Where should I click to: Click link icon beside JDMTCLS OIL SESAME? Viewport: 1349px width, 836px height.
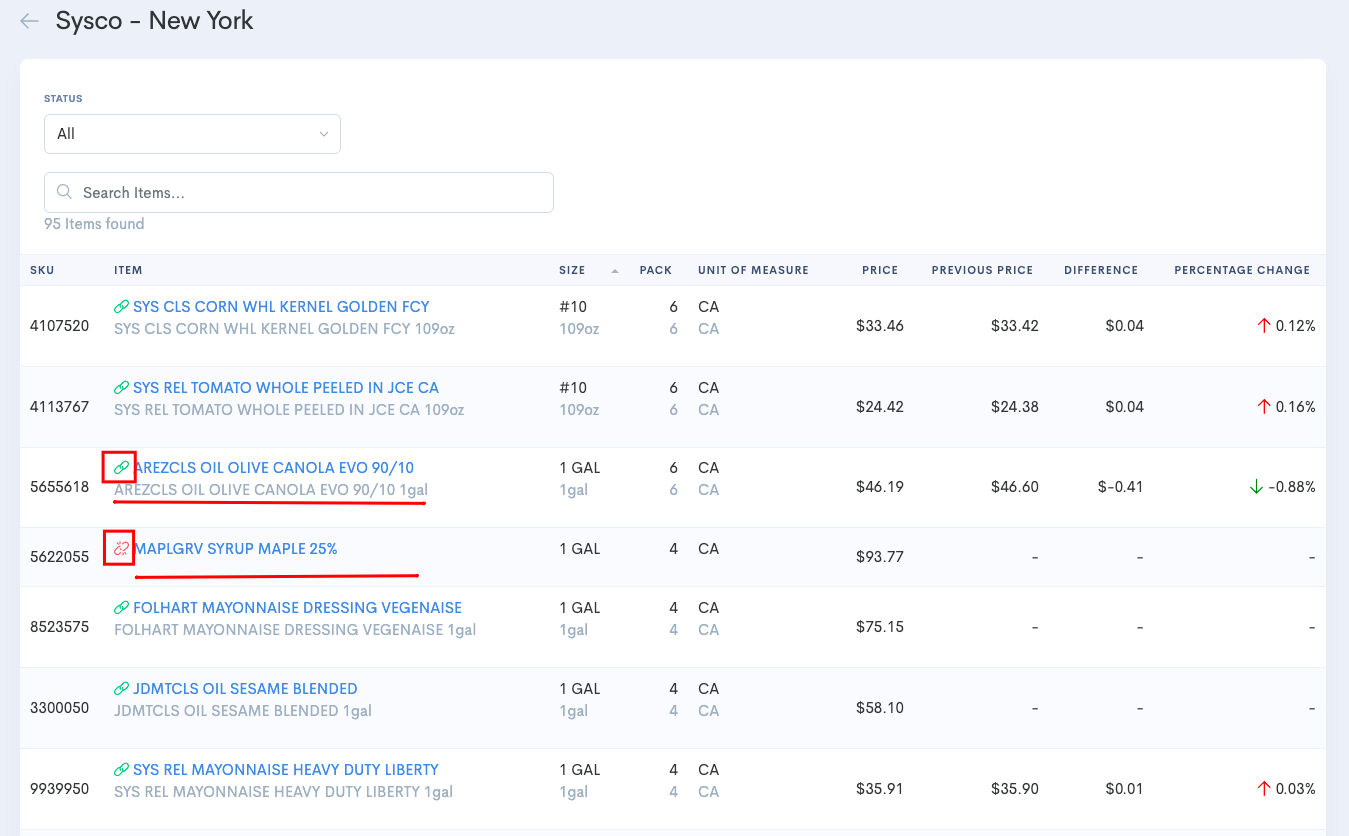(121, 689)
